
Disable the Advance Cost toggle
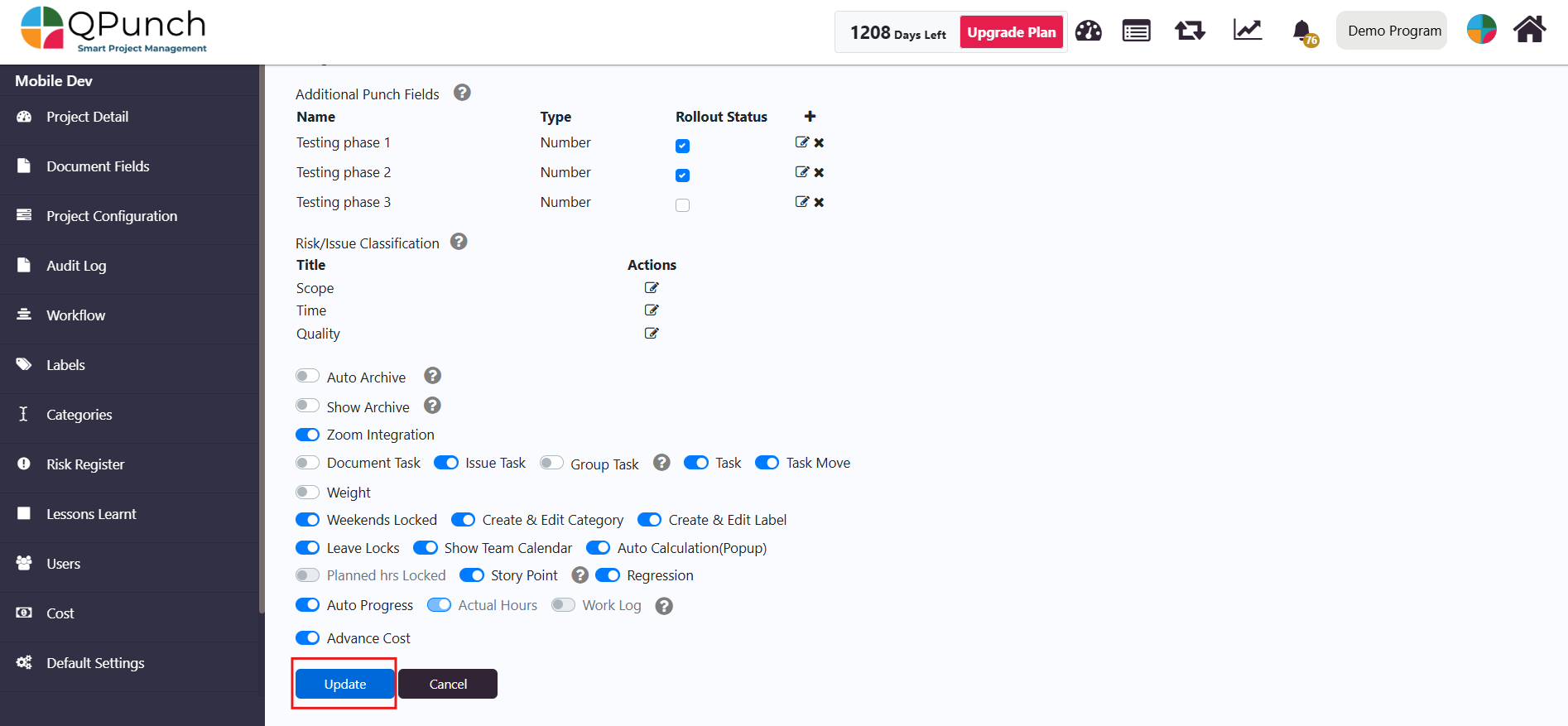point(307,638)
